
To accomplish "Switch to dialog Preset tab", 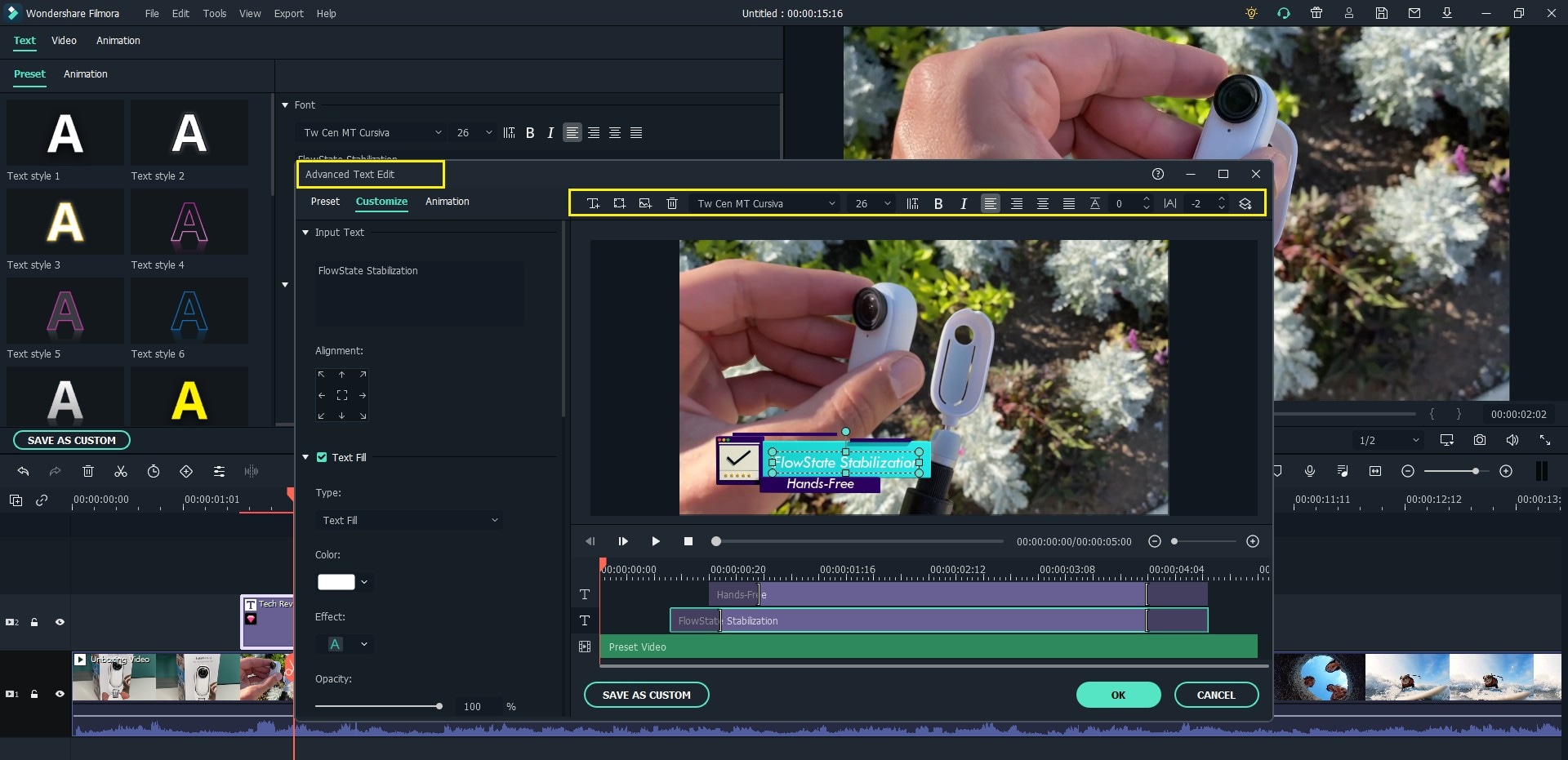I will 325,201.
